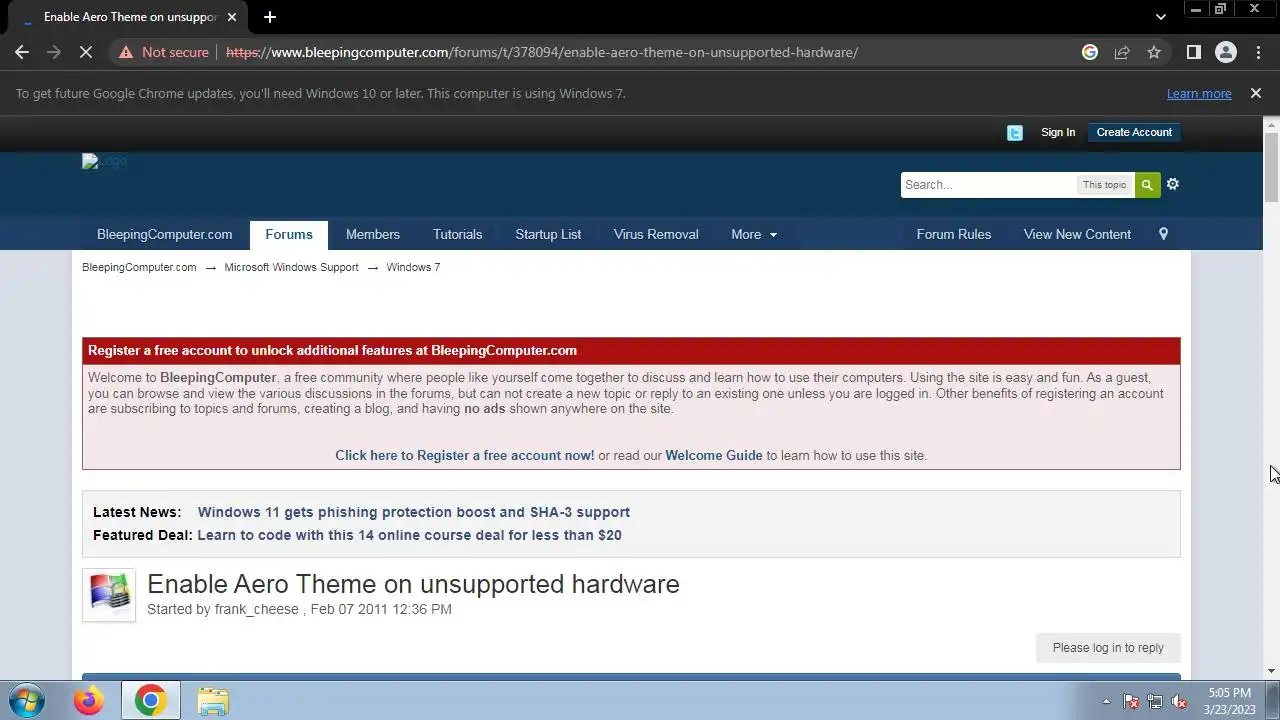Click Create Account button
The width and height of the screenshot is (1280, 720).
(1134, 132)
